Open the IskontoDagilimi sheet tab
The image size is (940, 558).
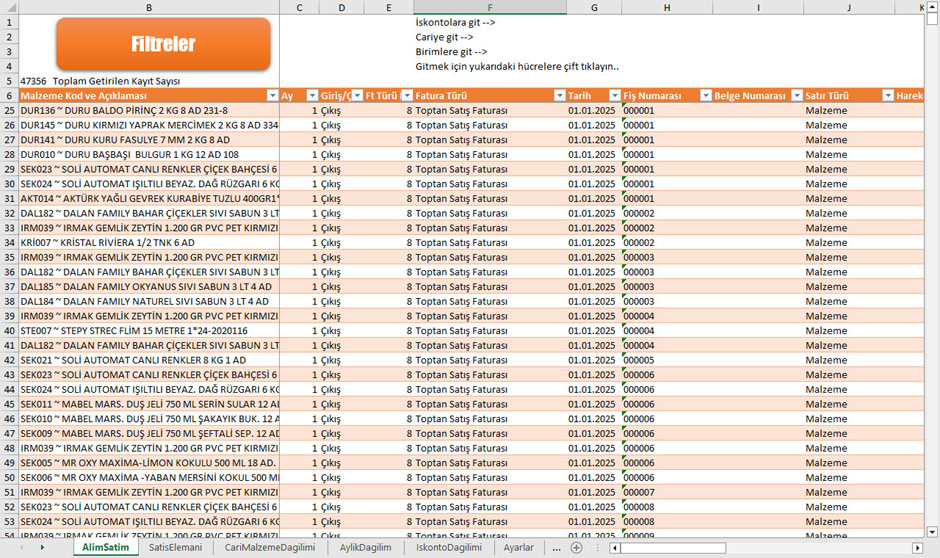point(449,547)
